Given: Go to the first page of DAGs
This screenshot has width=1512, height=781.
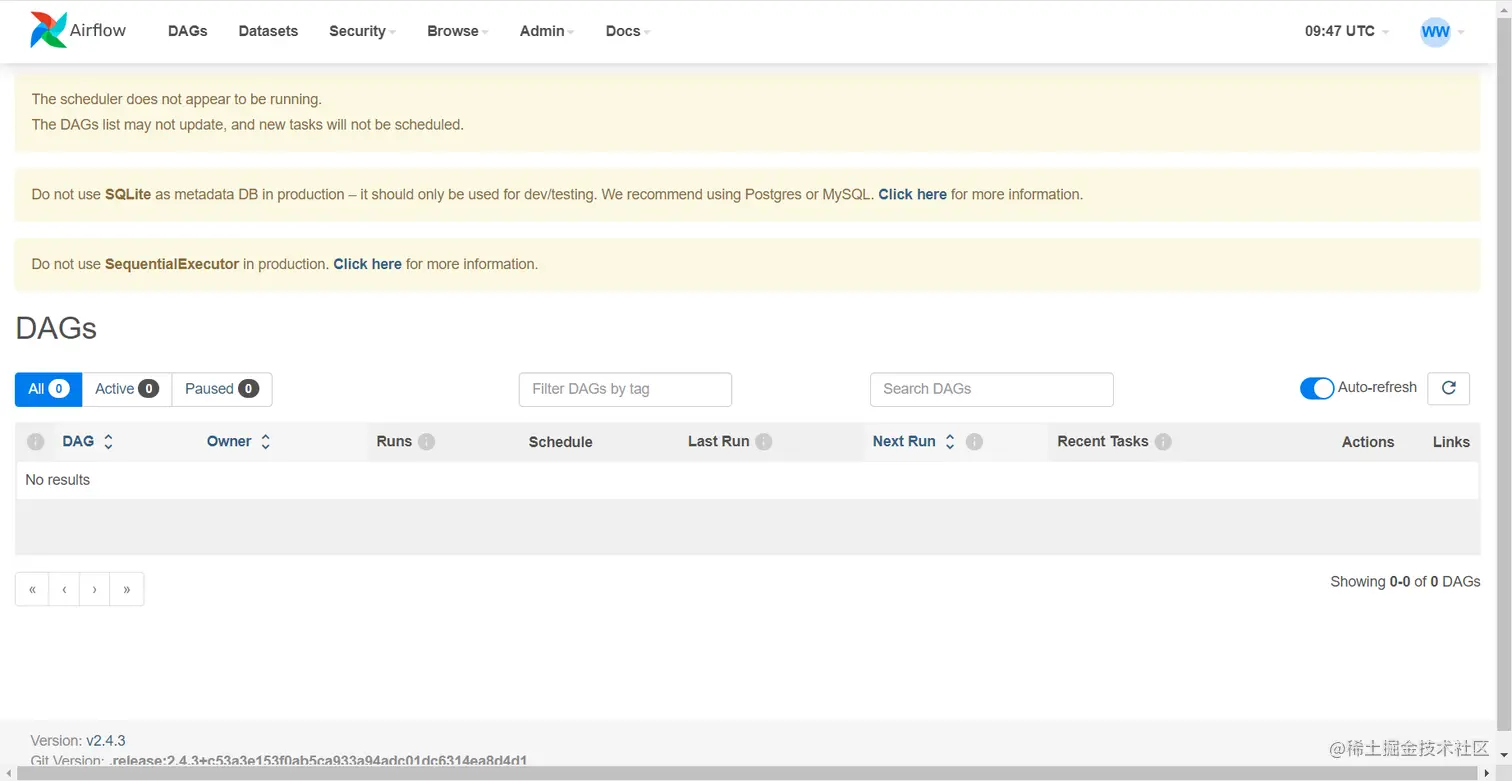Looking at the screenshot, I should pos(32,589).
